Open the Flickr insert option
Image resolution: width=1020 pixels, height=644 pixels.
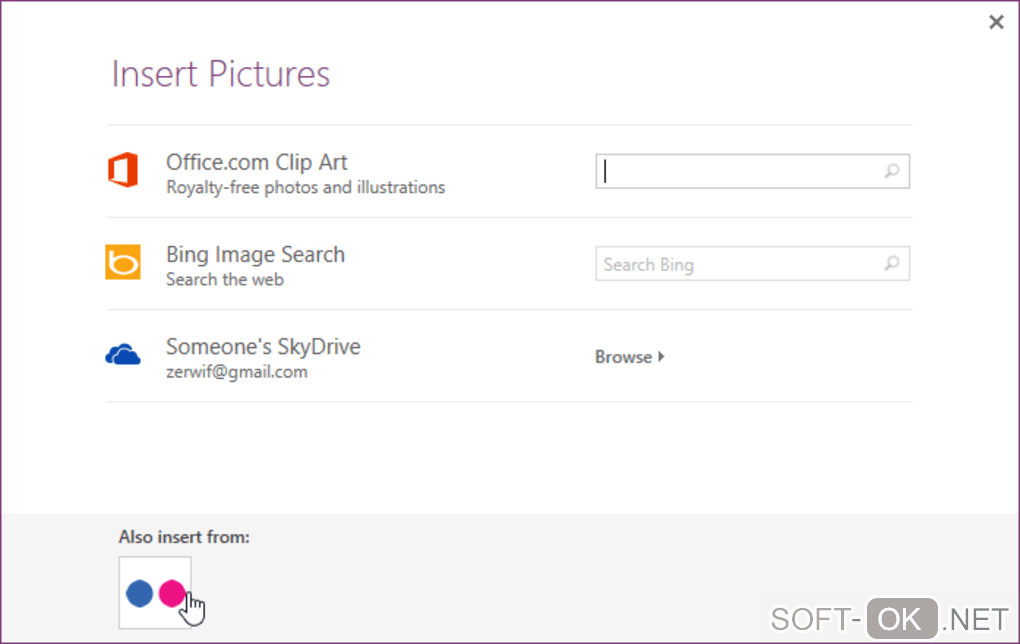click(155, 593)
